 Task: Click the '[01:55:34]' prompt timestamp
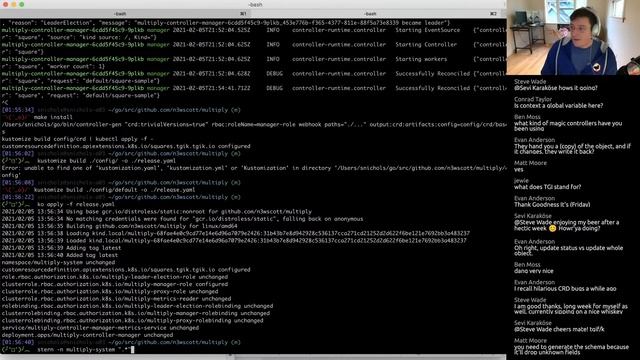tap(18, 110)
